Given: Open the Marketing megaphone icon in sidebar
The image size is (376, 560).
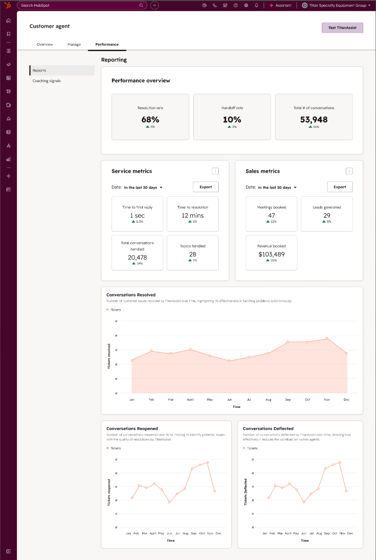Looking at the screenshot, I should coord(9,64).
